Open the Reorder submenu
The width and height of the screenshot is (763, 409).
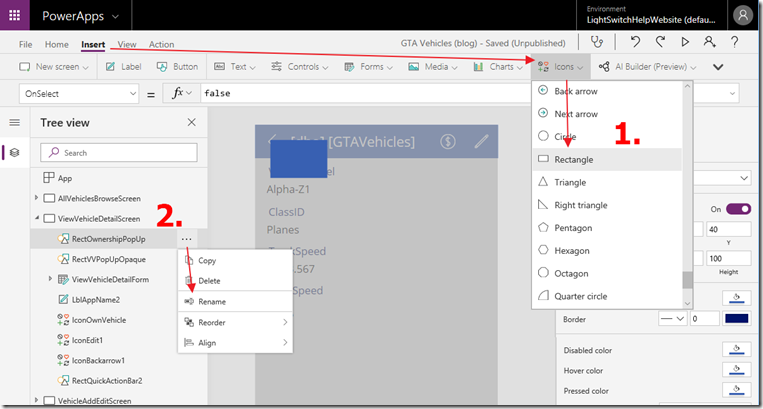click(x=236, y=322)
